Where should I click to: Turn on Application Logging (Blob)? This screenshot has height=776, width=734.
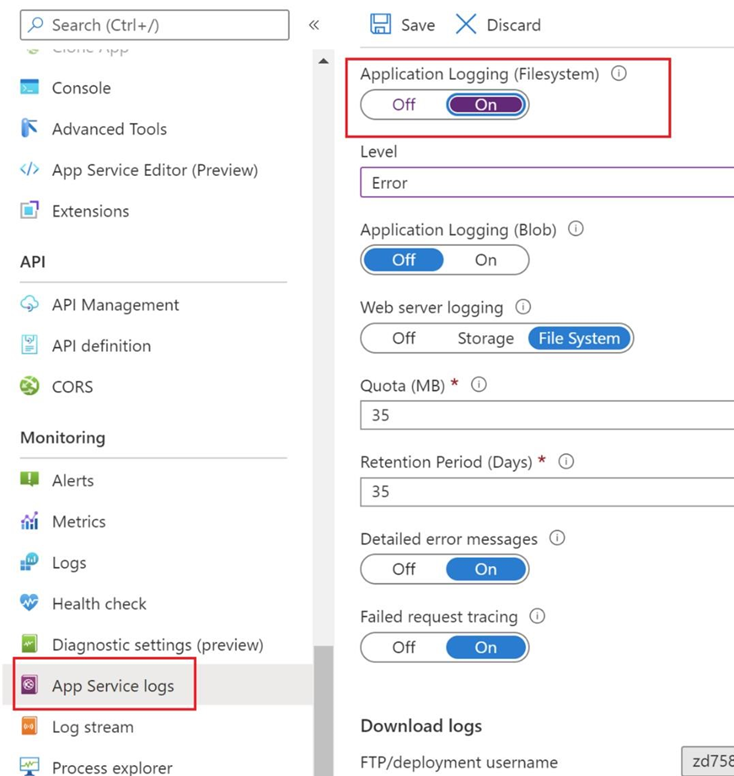[486, 260]
